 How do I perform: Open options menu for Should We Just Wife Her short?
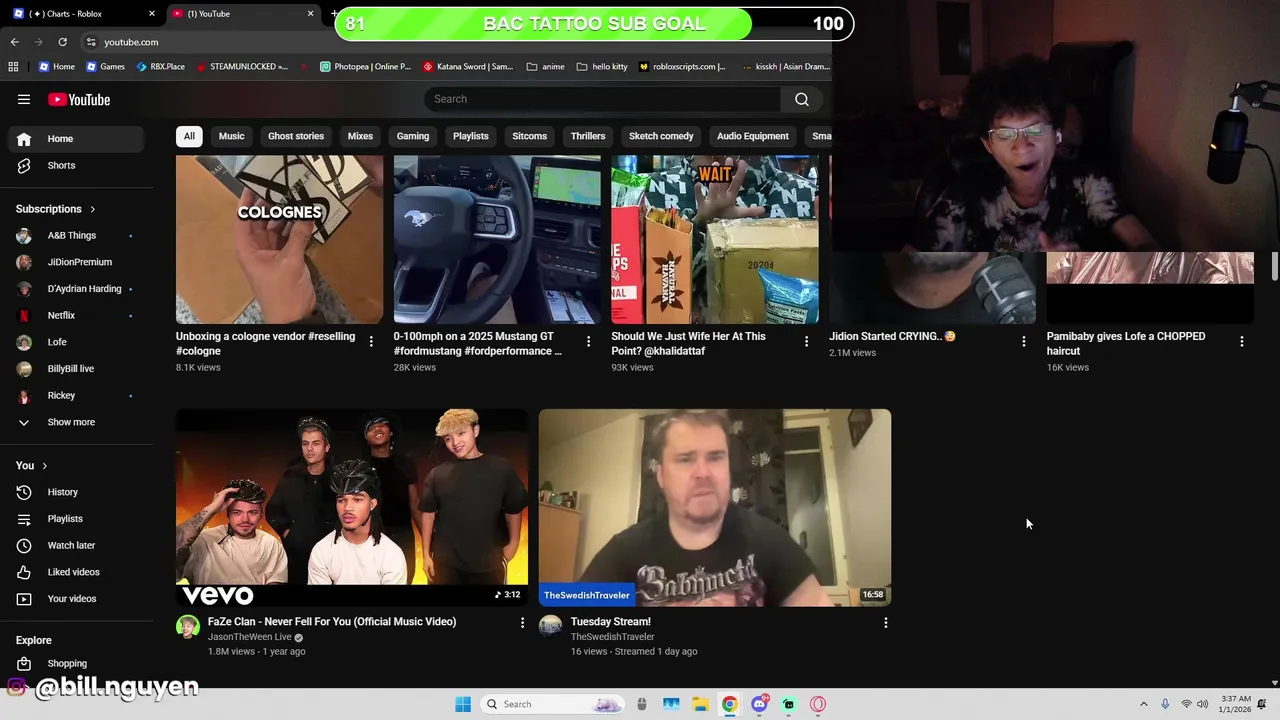[x=806, y=342]
